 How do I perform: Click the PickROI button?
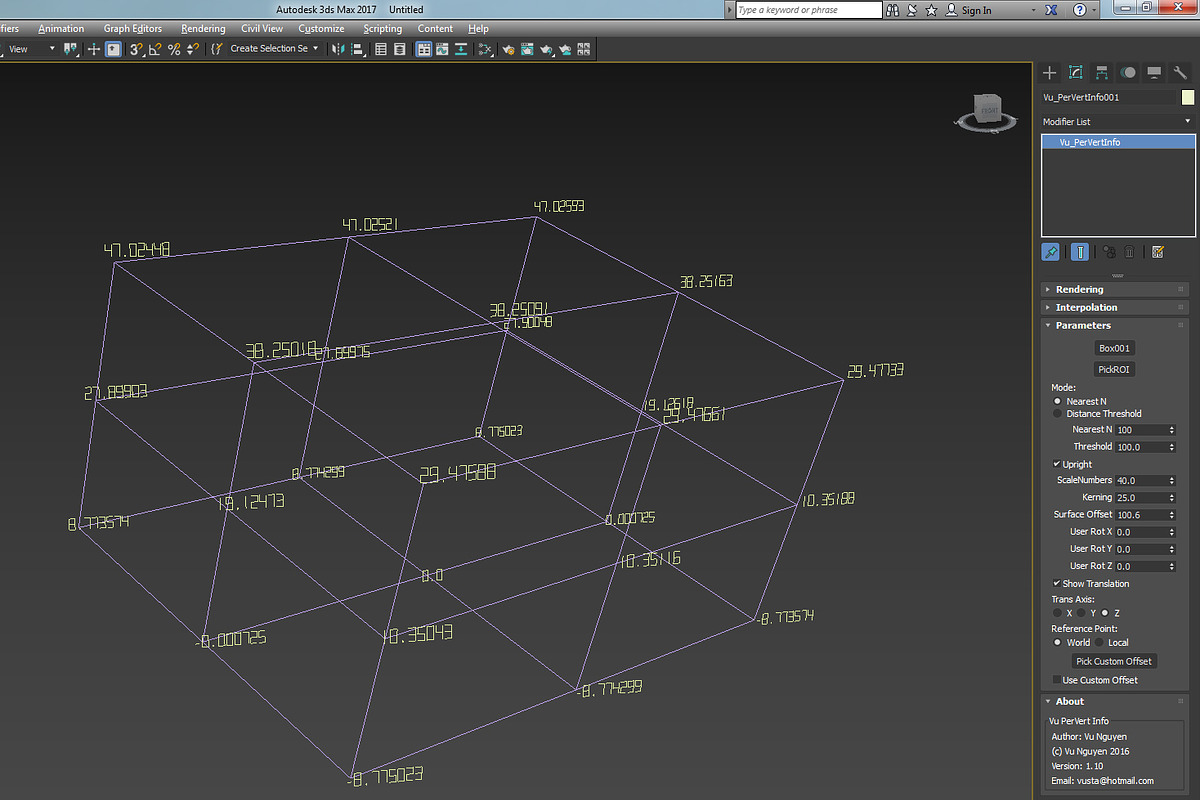tap(1115, 369)
